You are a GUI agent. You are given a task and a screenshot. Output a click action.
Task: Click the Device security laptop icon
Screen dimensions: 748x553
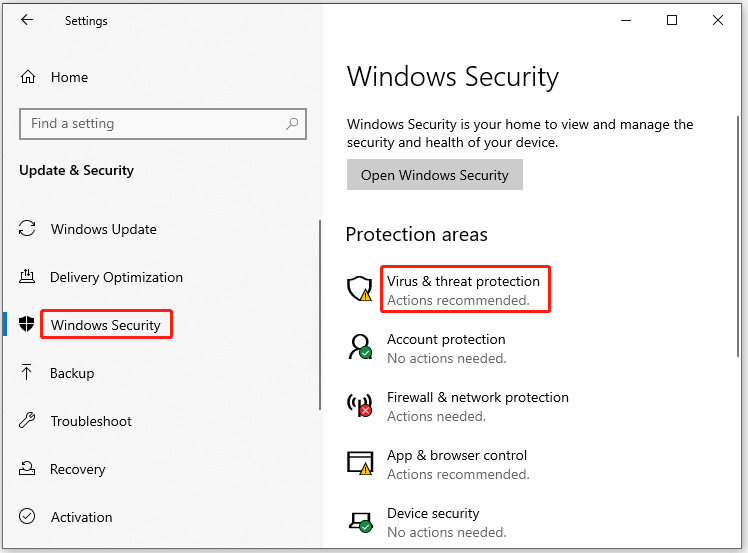(360, 522)
